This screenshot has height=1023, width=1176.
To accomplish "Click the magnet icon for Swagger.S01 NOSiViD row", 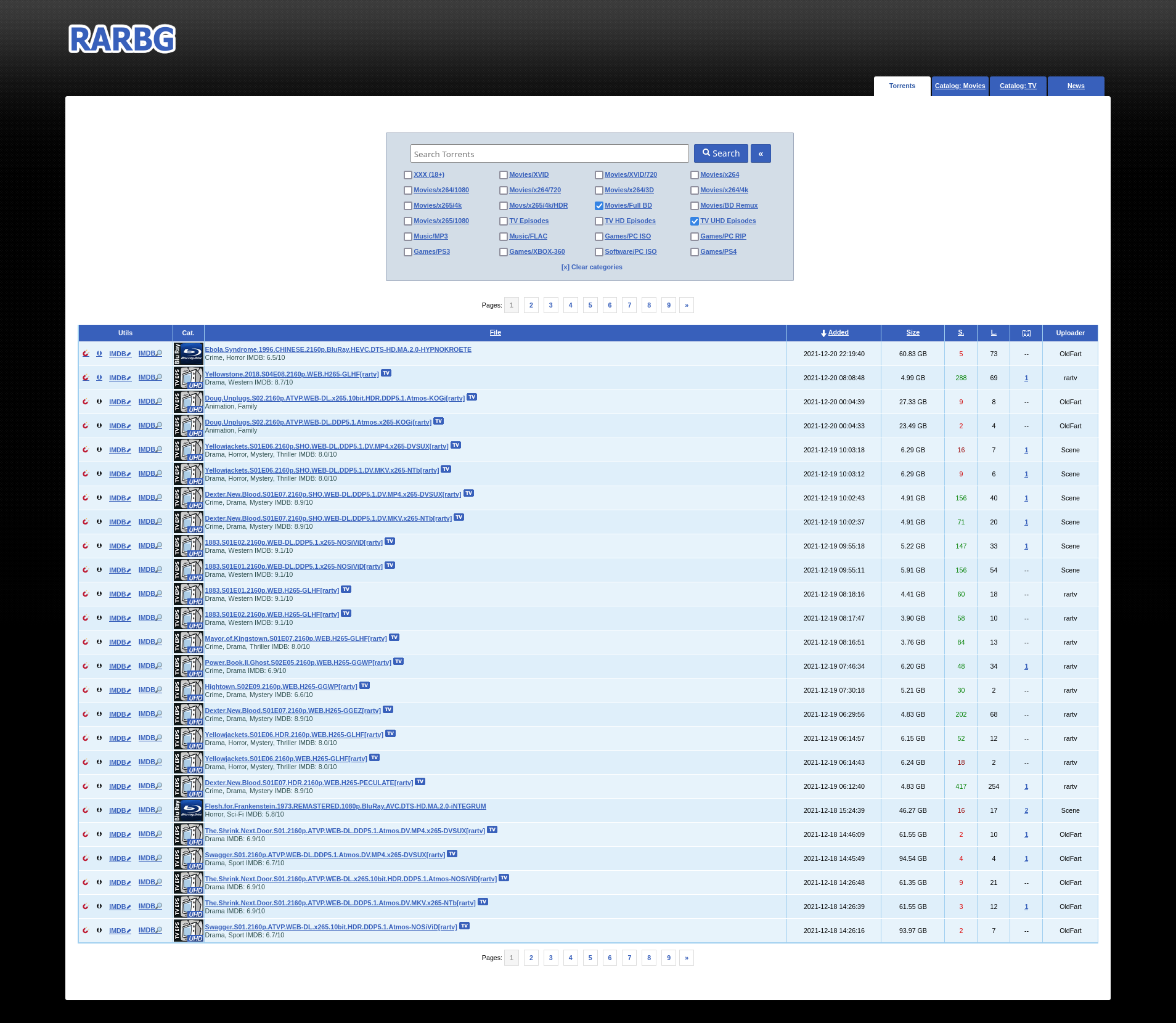I will (86, 931).
